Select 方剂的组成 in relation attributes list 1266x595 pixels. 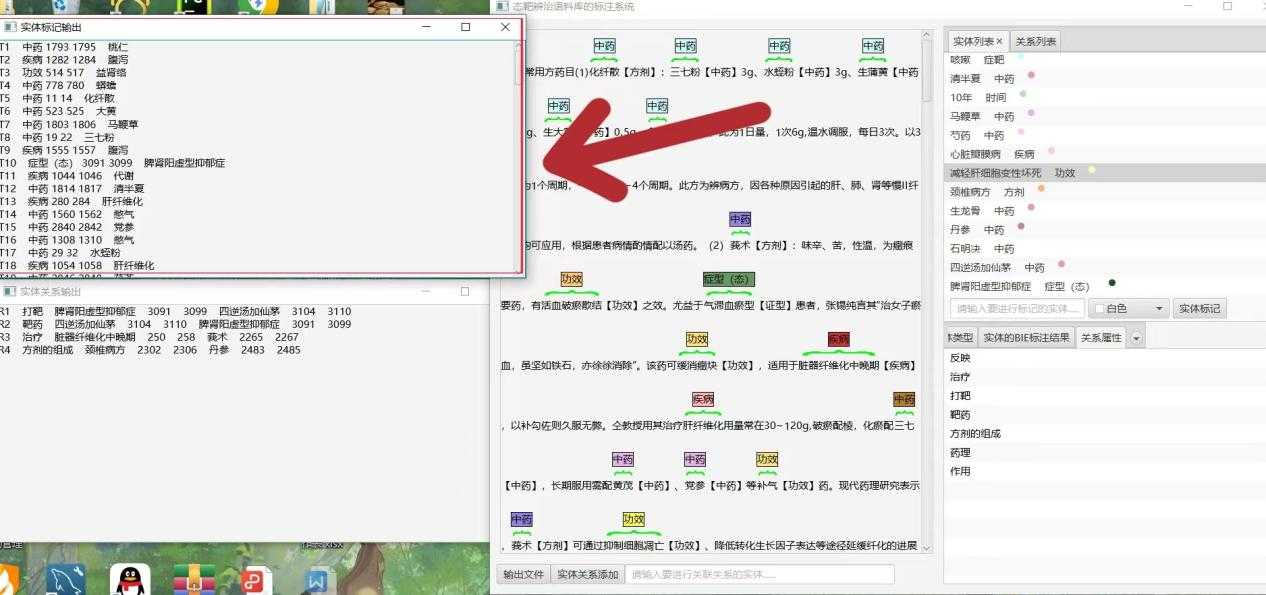(x=975, y=434)
